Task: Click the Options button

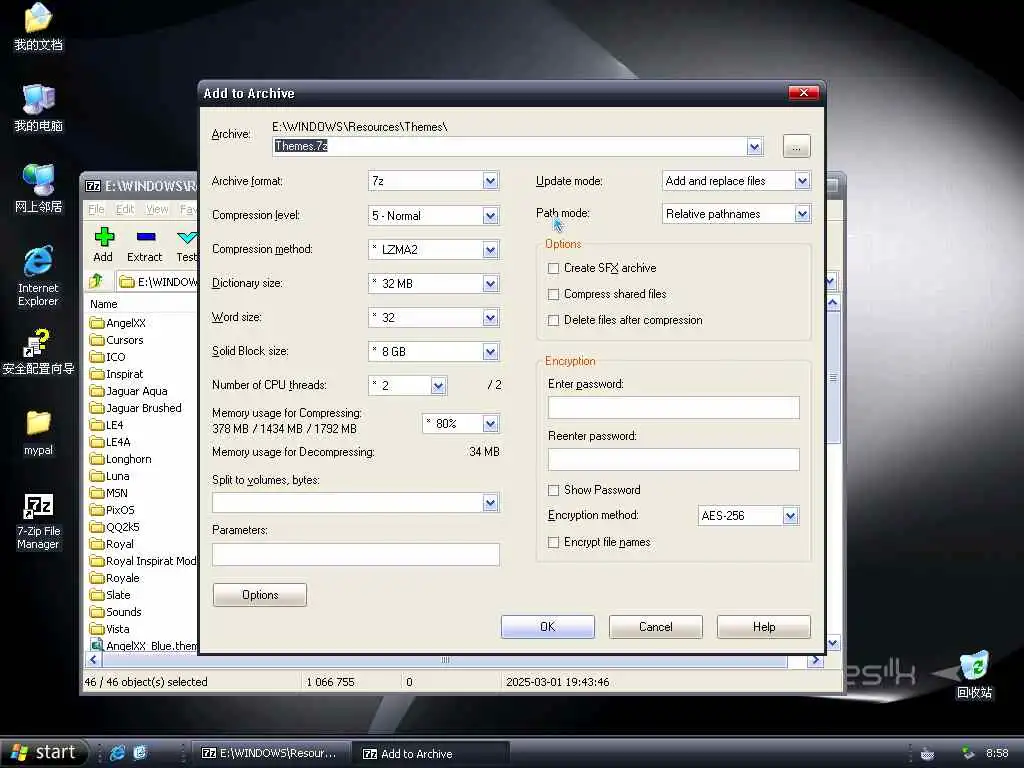Action: point(260,595)
